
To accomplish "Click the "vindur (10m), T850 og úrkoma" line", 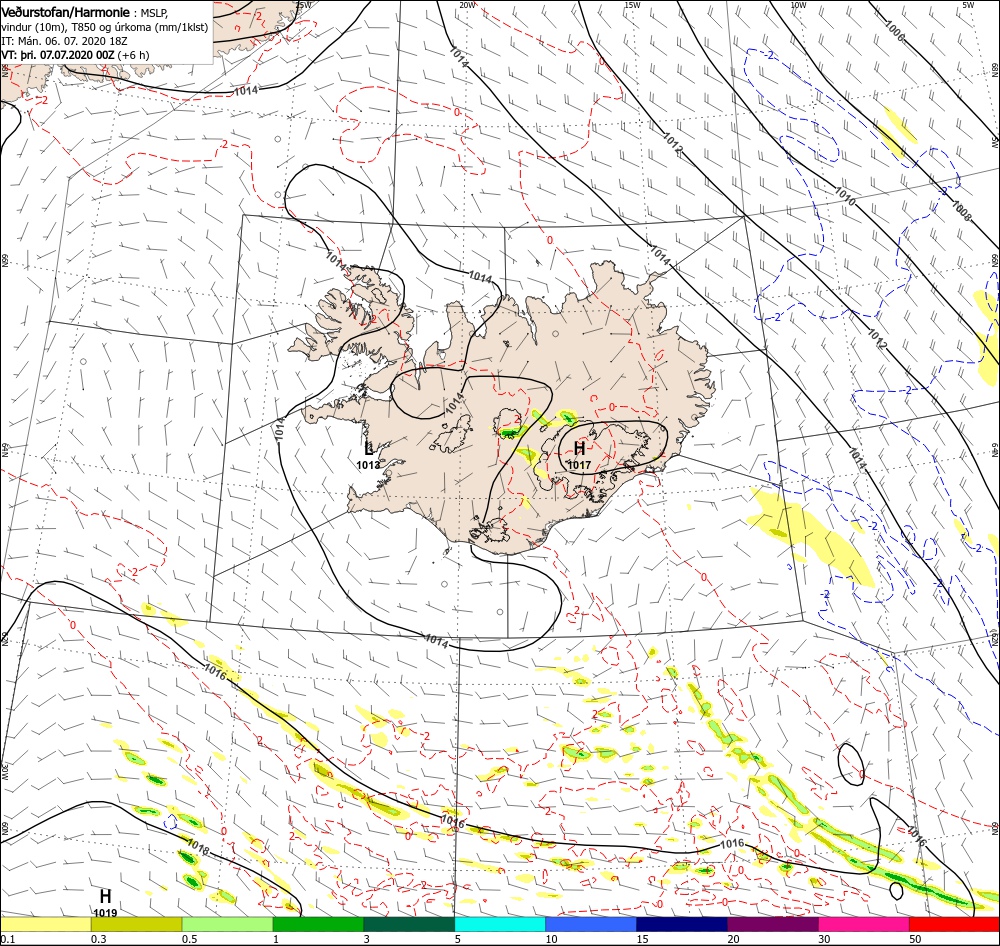I will 105,27.
